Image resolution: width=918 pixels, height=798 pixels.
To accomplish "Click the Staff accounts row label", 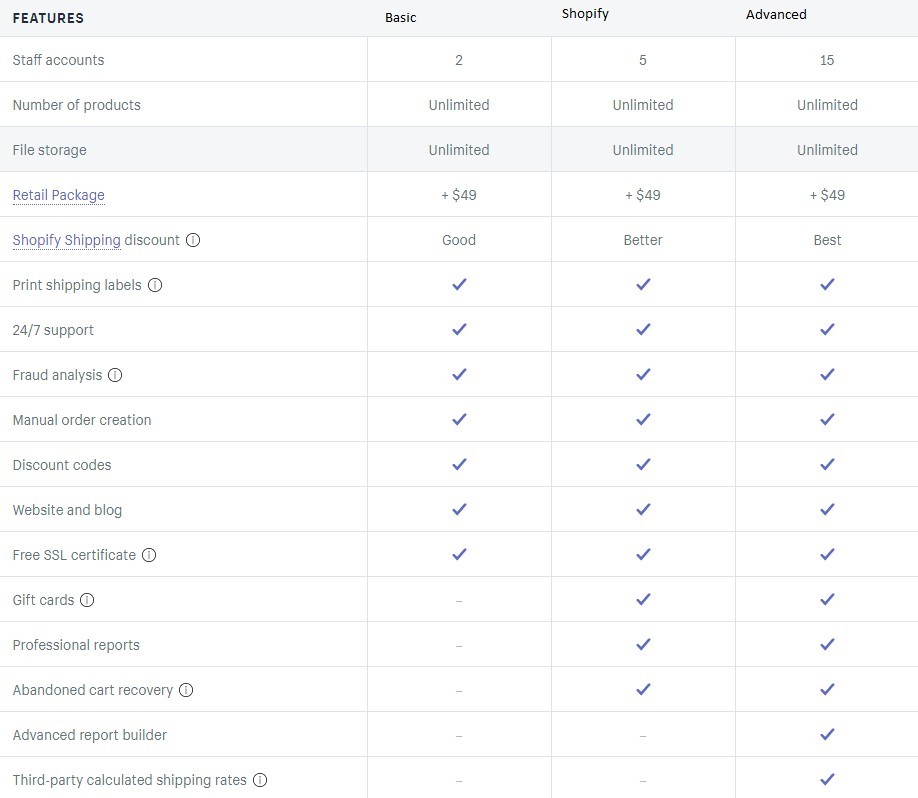I will pyautogui.click(x=59, y=60).
